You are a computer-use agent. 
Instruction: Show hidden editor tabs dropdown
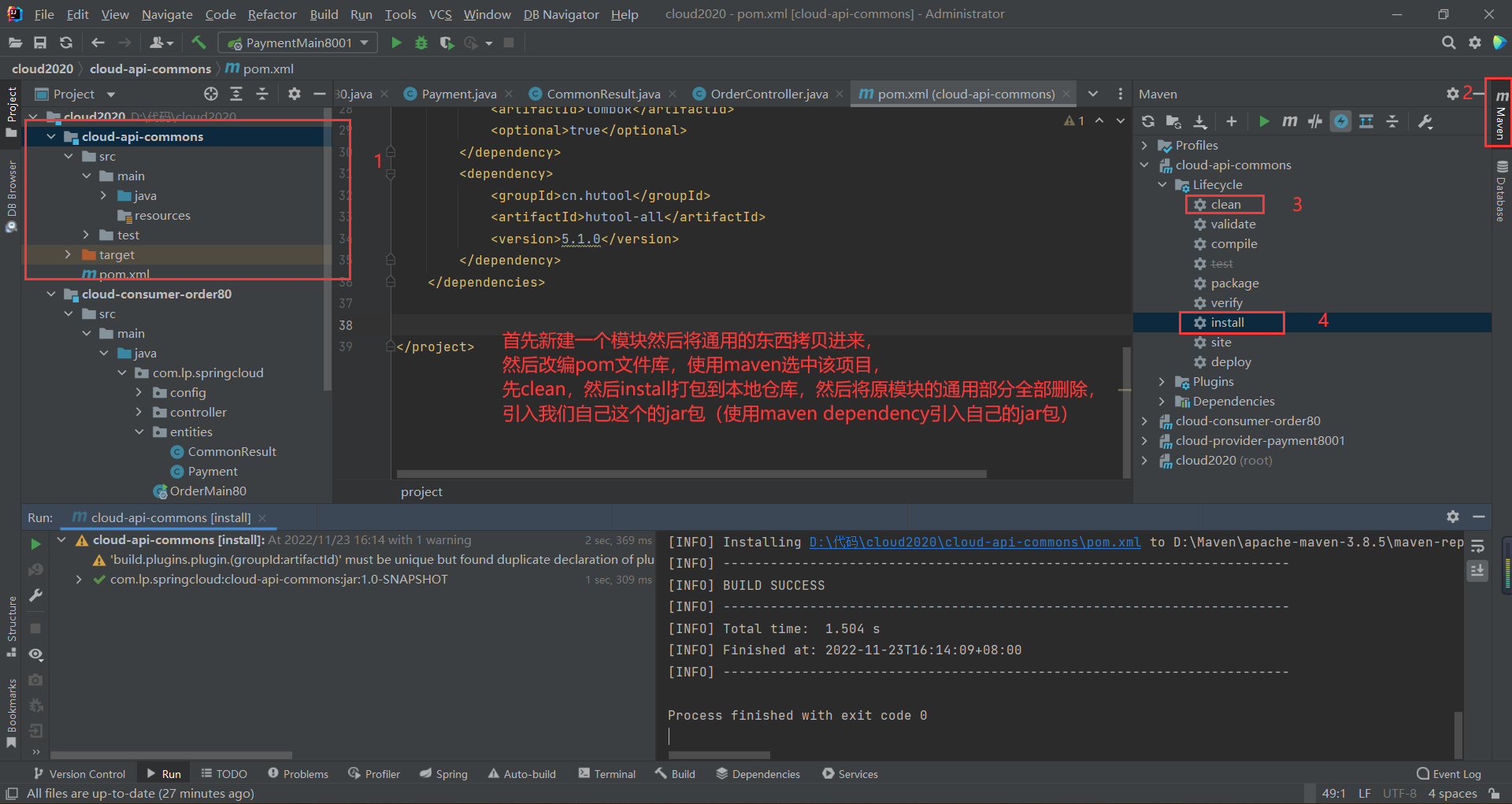coord(1093,94)
